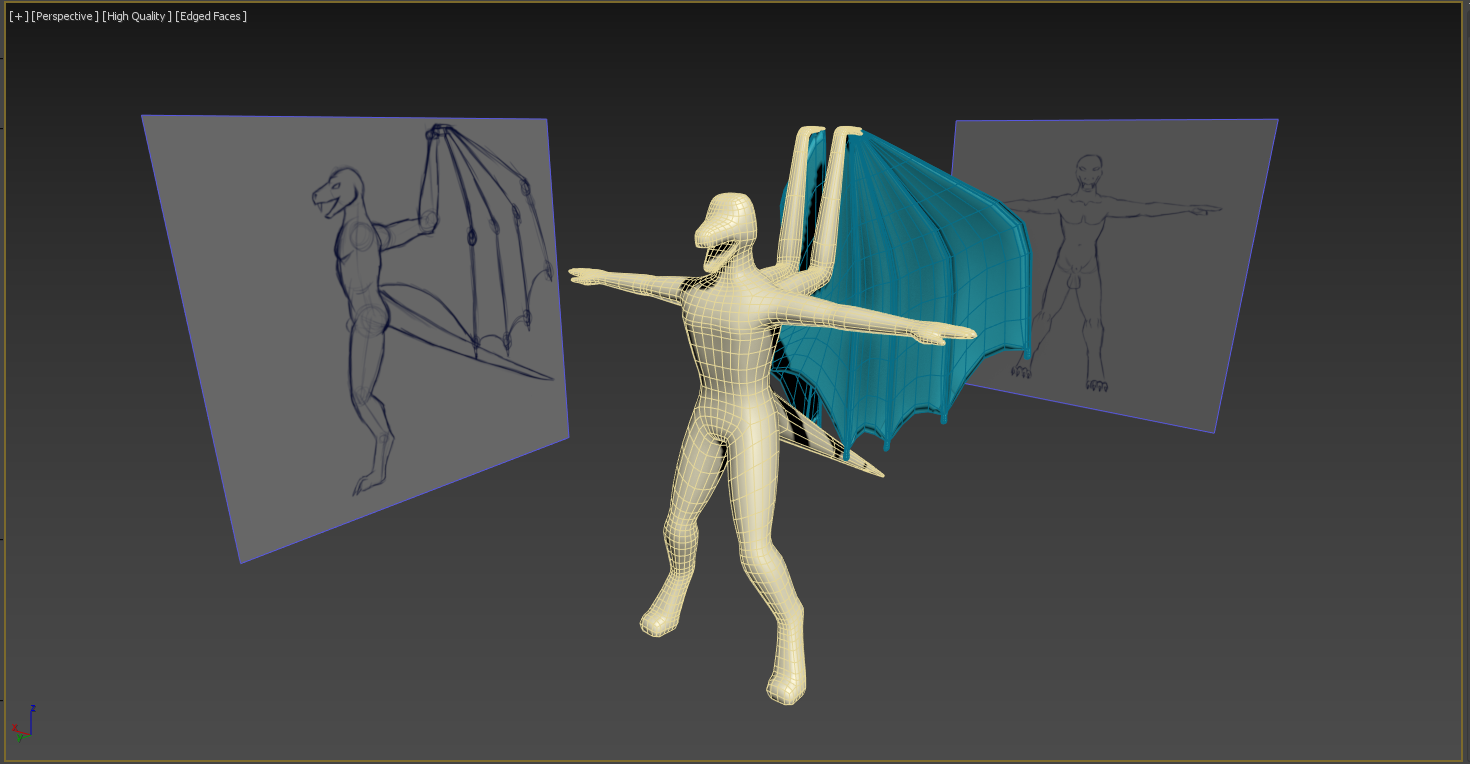Open the Edged Faces display menu

click(x=211, y=16)
